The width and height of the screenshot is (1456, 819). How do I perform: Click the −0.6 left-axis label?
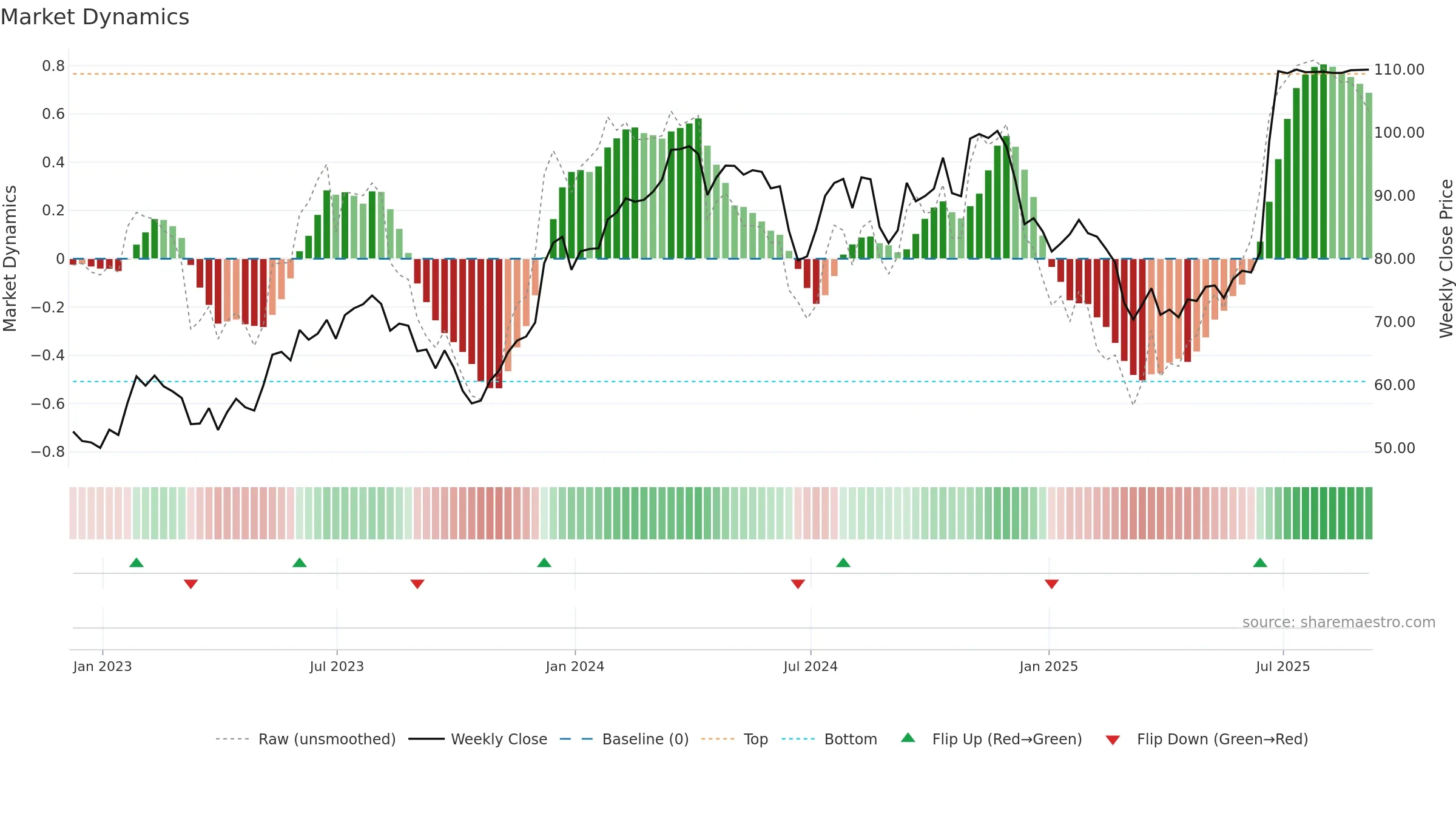48,403
